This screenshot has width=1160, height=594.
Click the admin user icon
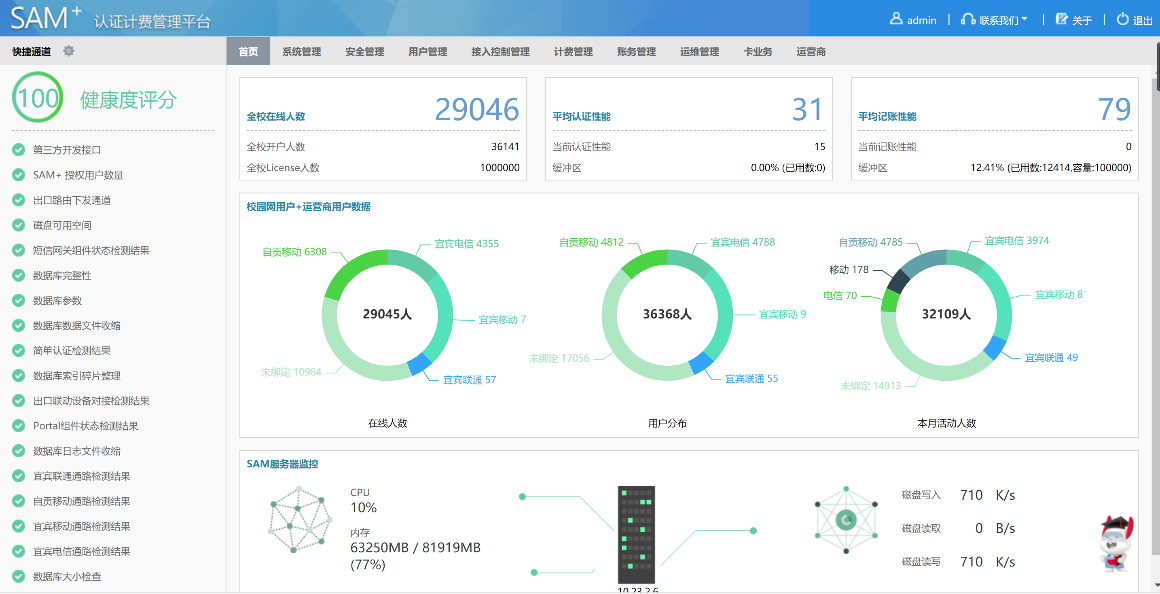[x=896, y=19]
